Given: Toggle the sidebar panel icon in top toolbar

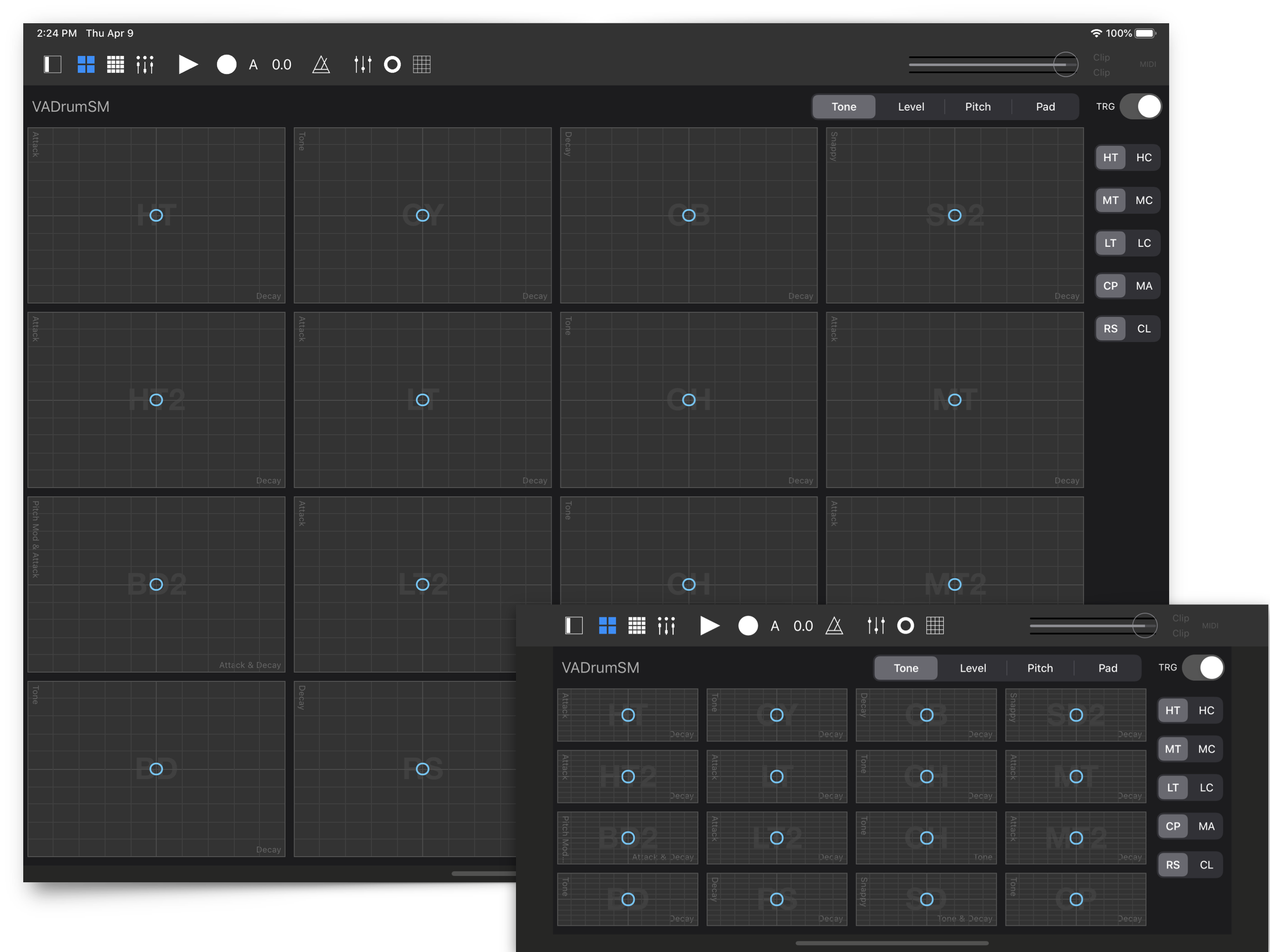Looking at the screenshot, I should tap(52, 64).
